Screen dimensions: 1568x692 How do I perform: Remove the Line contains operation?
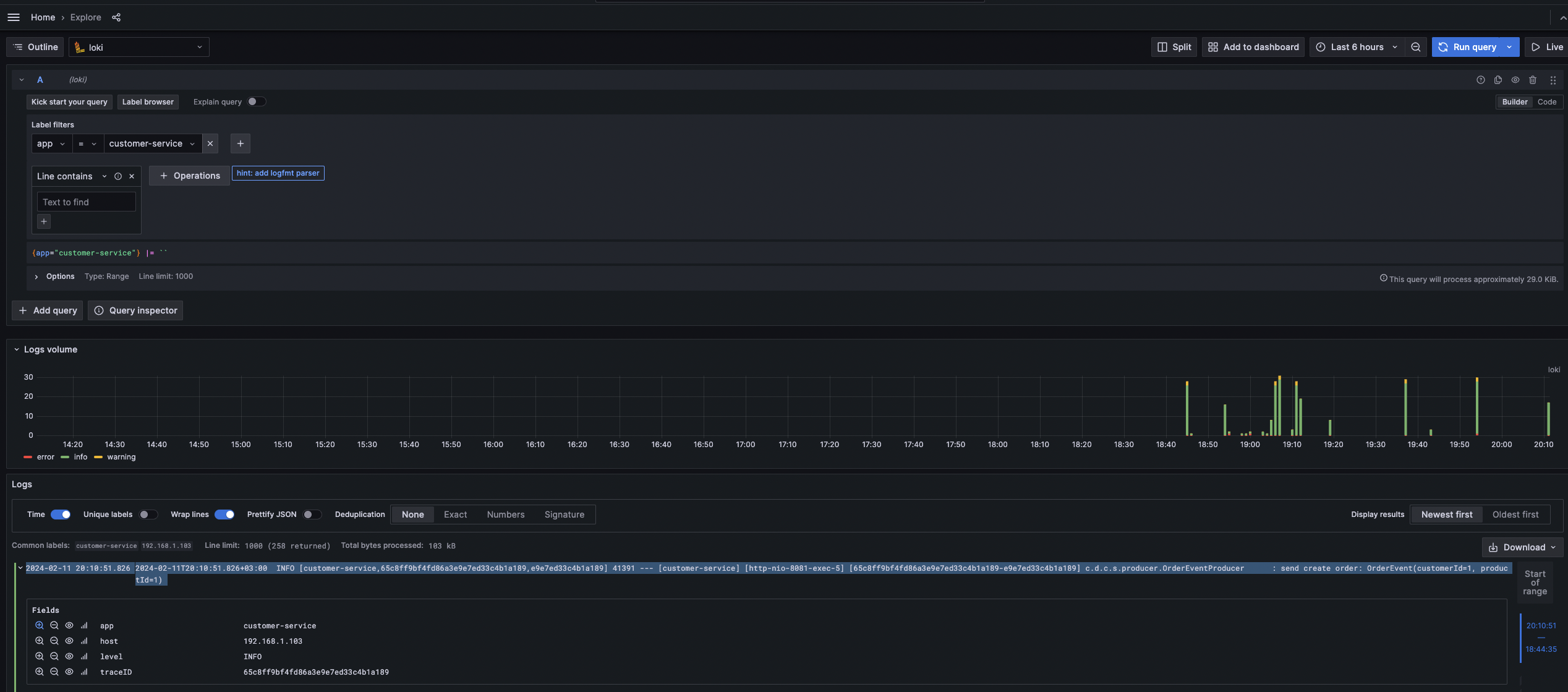(x=132, y=176)
